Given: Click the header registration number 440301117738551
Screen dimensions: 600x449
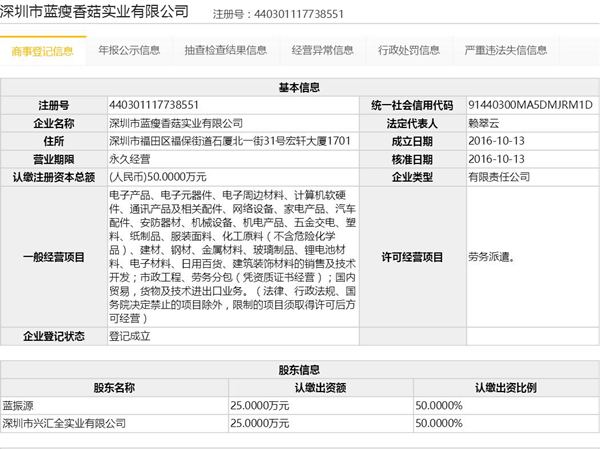Looking at the screenshot, I should point(299,15).
